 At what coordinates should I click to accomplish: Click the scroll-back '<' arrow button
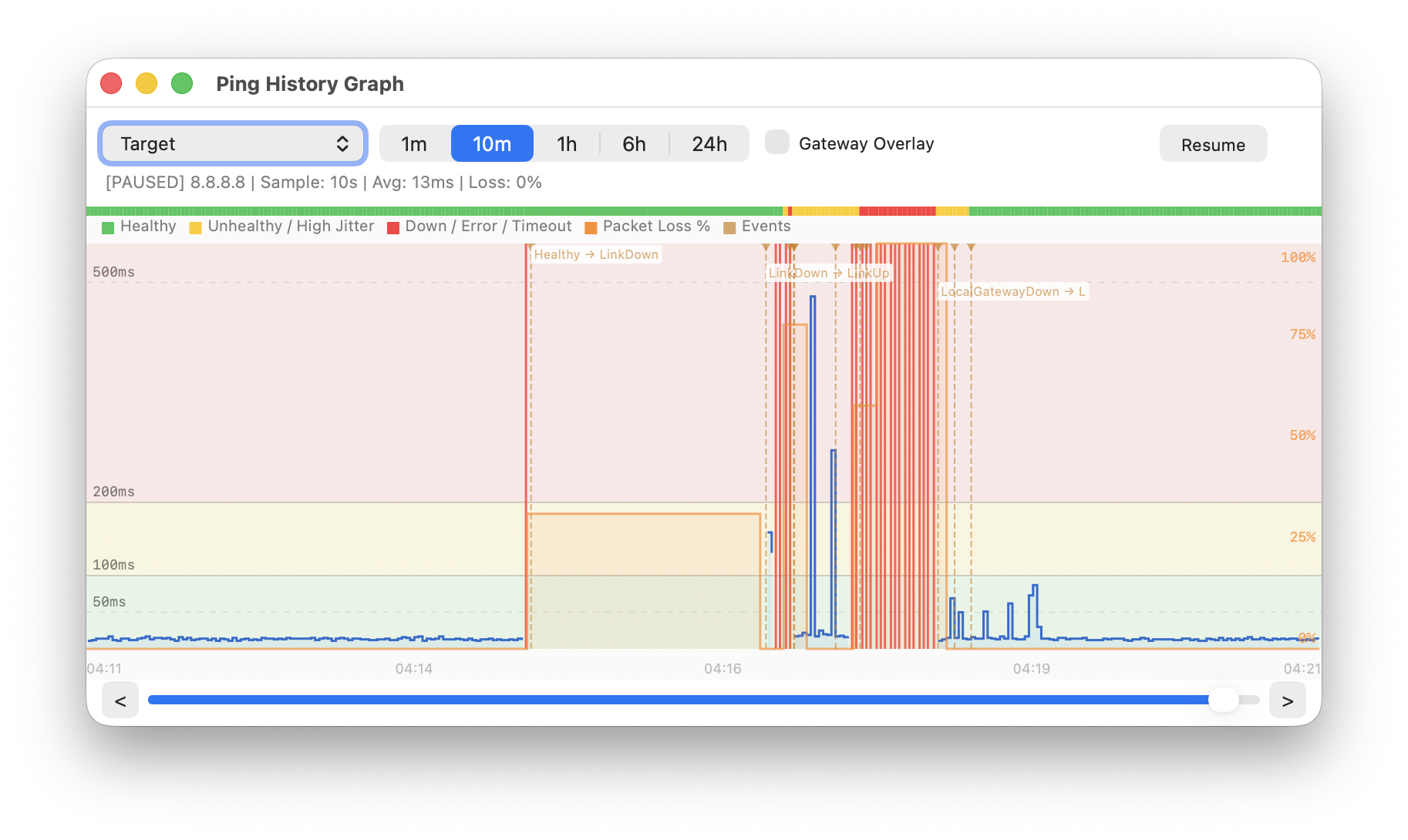point(120,701)
